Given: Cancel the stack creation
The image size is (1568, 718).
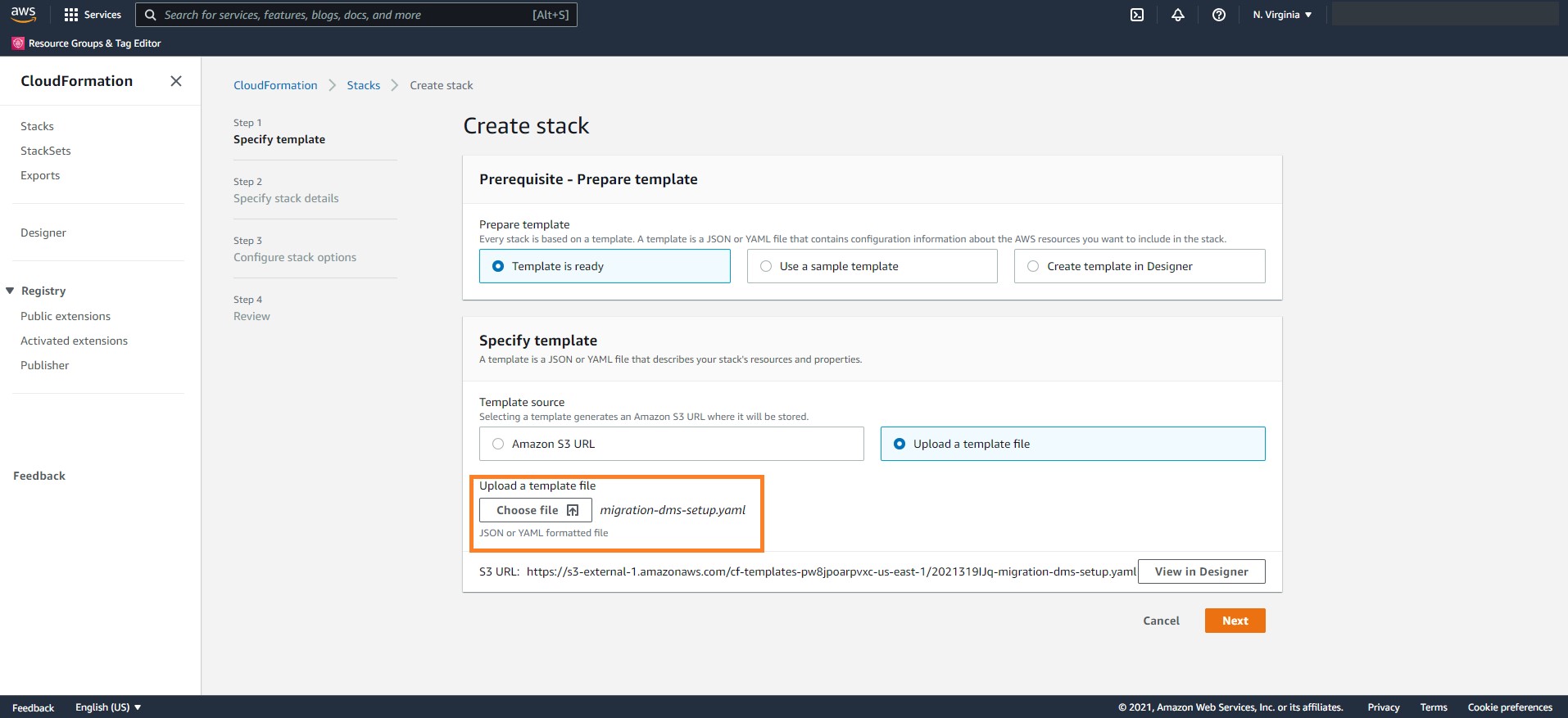Looking at the screenshot, I should click(1162, 621).
